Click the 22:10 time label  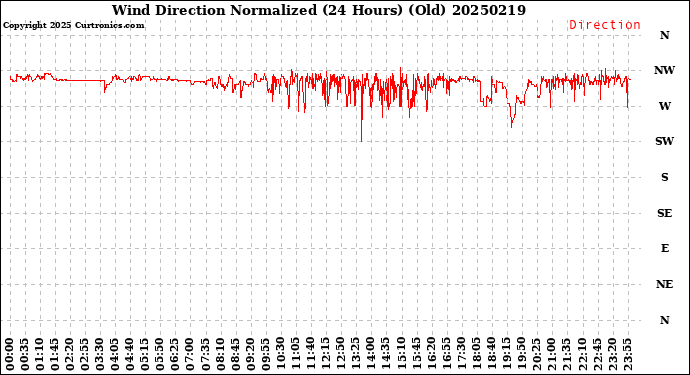pyautogui.click(x=582, y=355)
